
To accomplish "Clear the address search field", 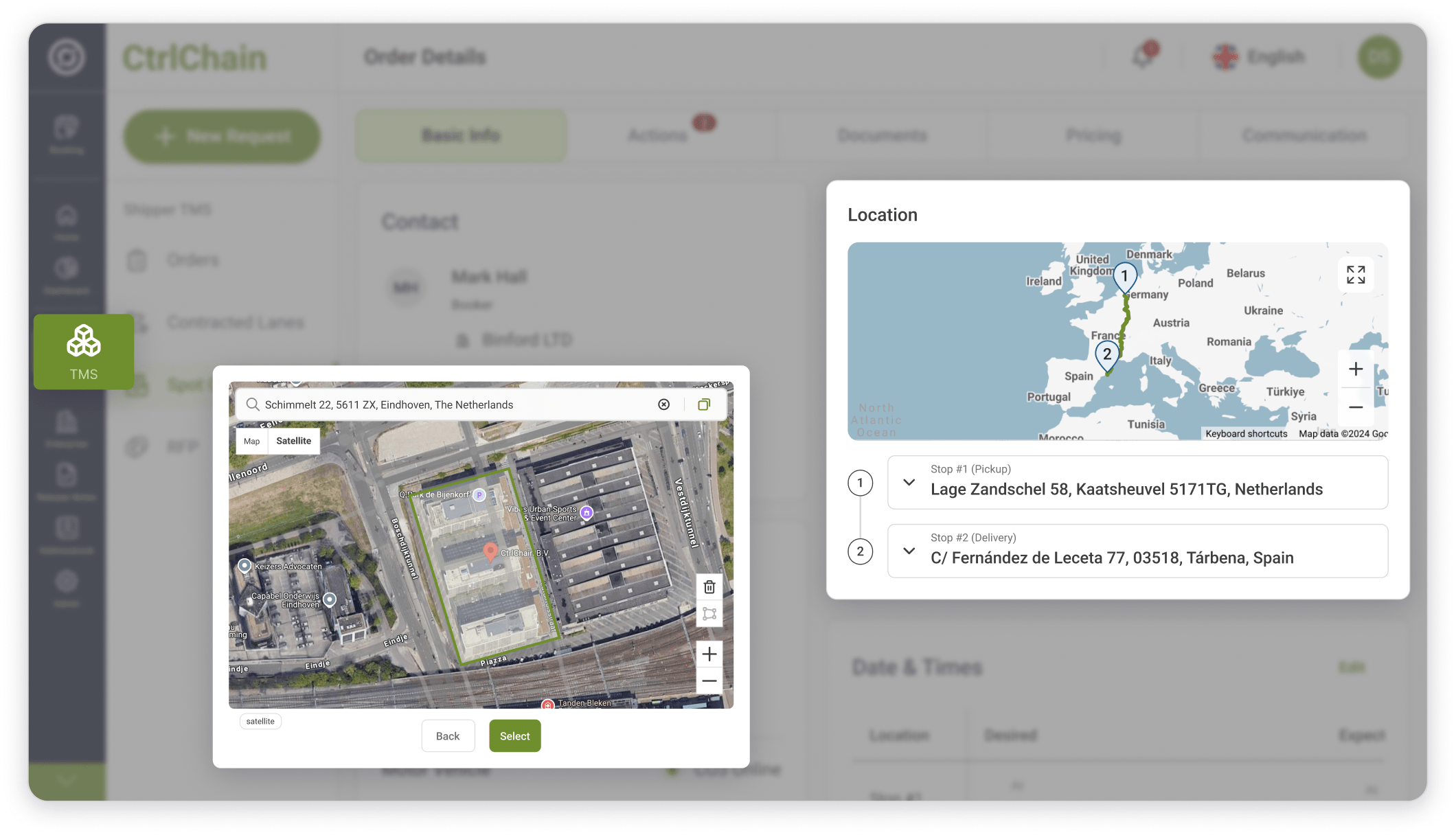I will 663,404.
